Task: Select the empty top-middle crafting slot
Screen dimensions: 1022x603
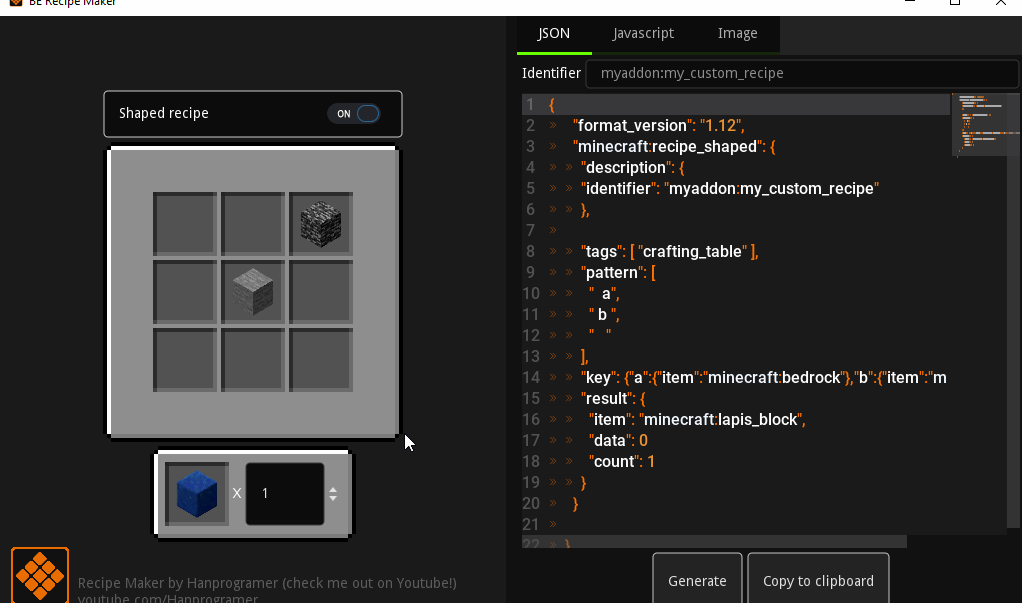Action: [x=253, y=224]
